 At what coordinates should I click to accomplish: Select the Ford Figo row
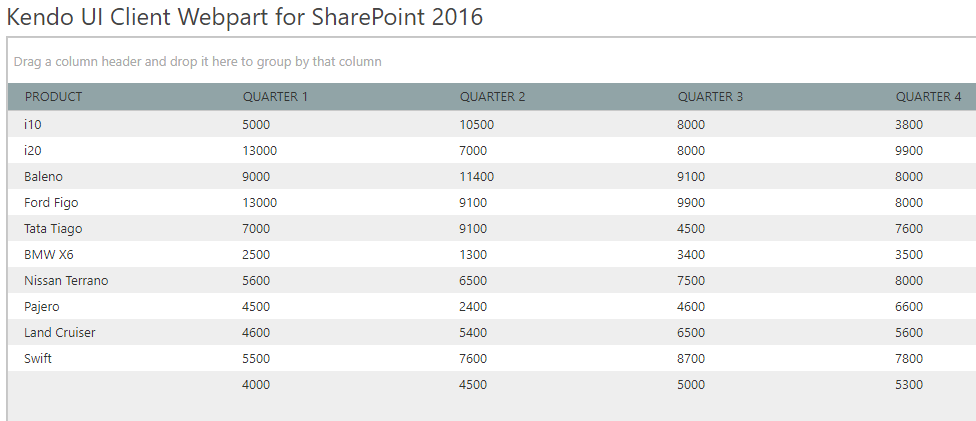pos(51,203)
